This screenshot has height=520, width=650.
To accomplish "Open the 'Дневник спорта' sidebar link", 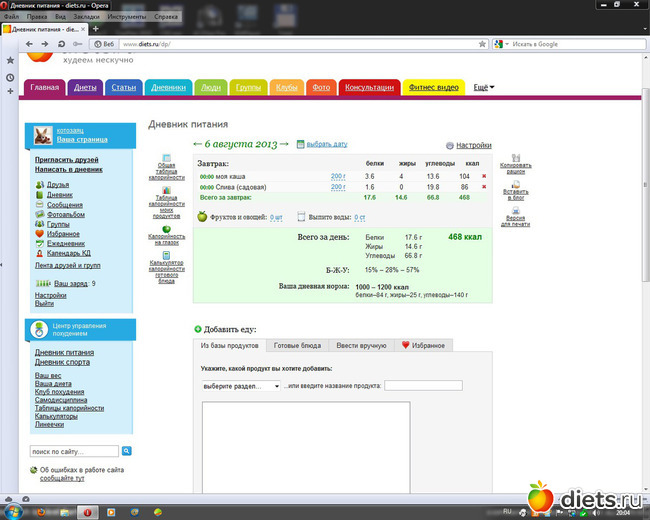I will [x=65, y=362].
